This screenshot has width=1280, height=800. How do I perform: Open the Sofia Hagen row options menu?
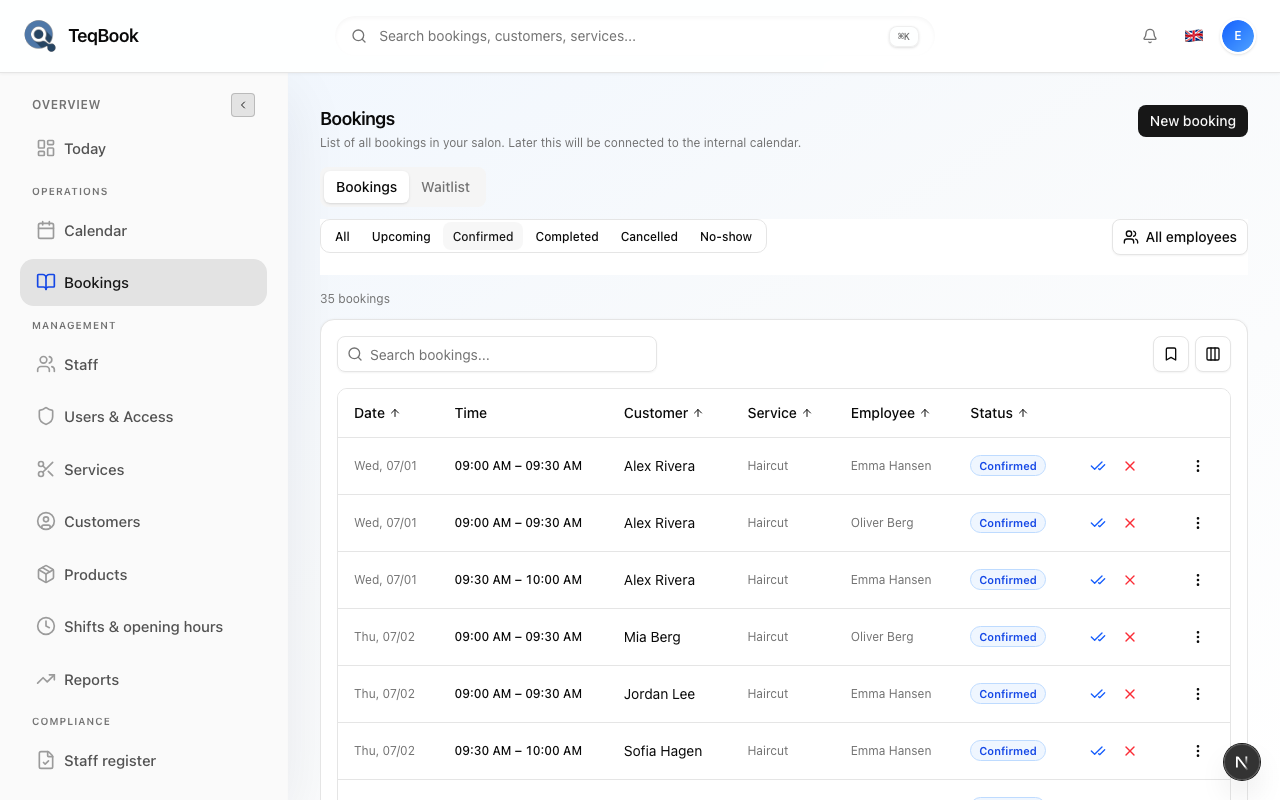[x=1198, y=751]
